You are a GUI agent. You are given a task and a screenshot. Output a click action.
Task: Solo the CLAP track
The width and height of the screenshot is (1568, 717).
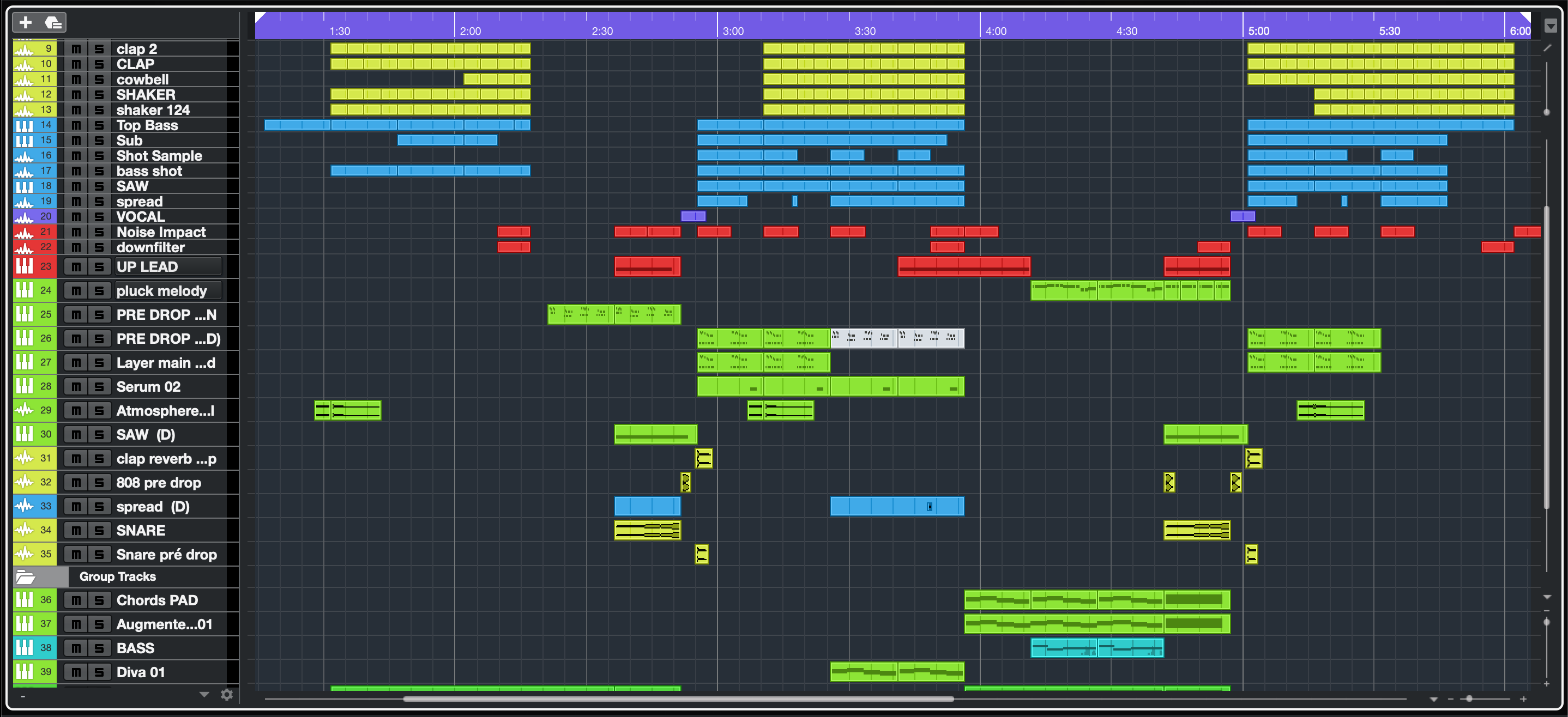tap(99, 64)
